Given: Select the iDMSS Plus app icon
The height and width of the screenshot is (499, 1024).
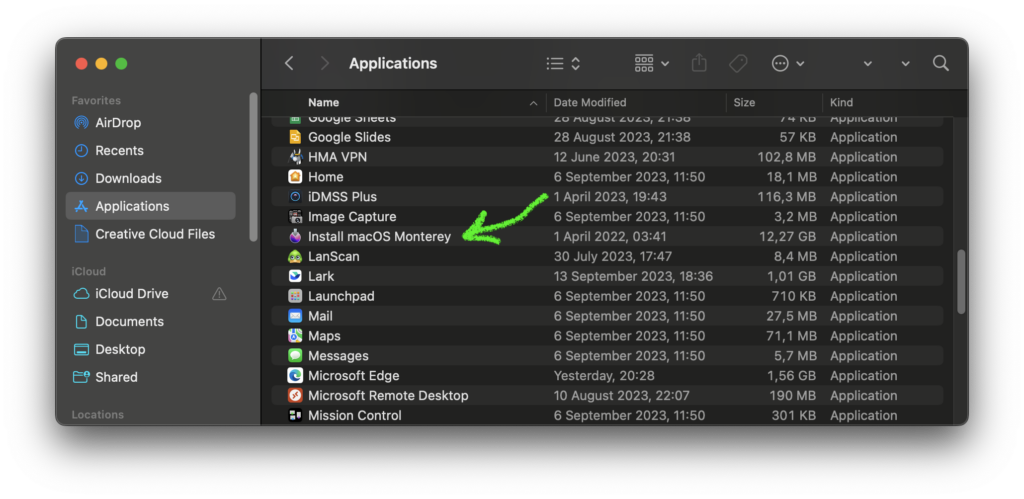Looking at the screenshot, I should coord(295,197).
